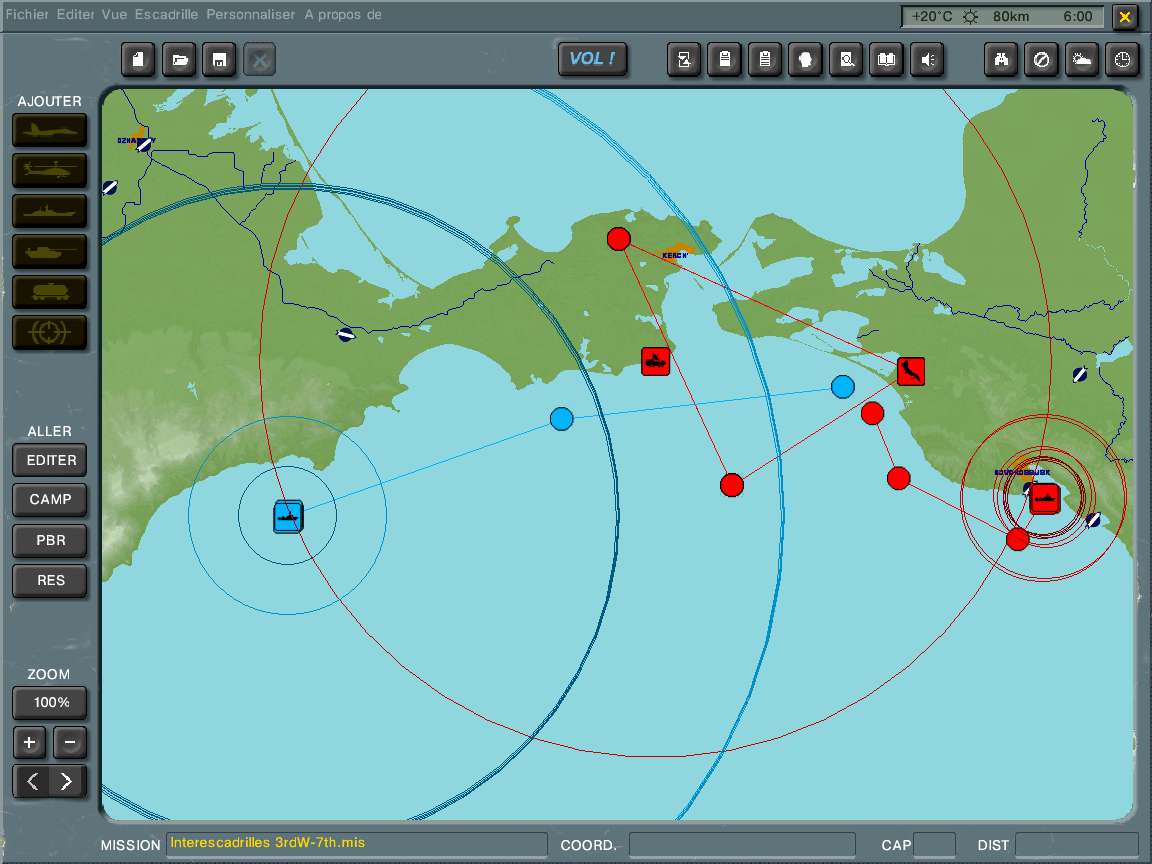Select the blue ship unit on the map
Viewport: 1152px width, 864px height.
(x=288, y=516)
